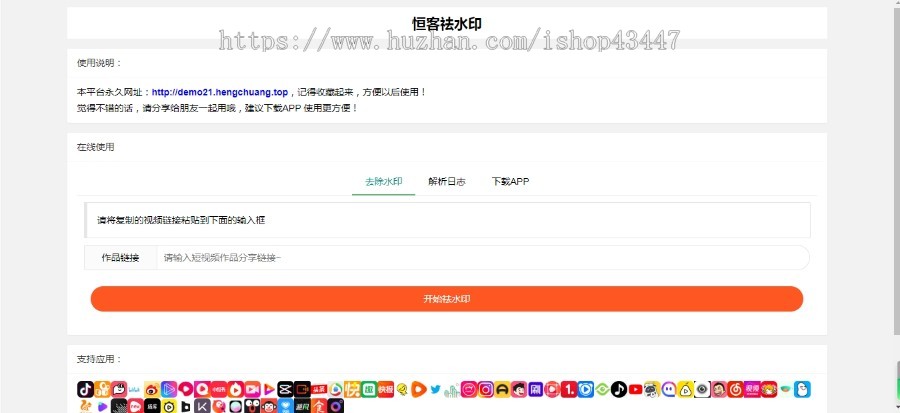The image size is (900, 413).
Task: Click the blue clock play icon
Action: 585,389
